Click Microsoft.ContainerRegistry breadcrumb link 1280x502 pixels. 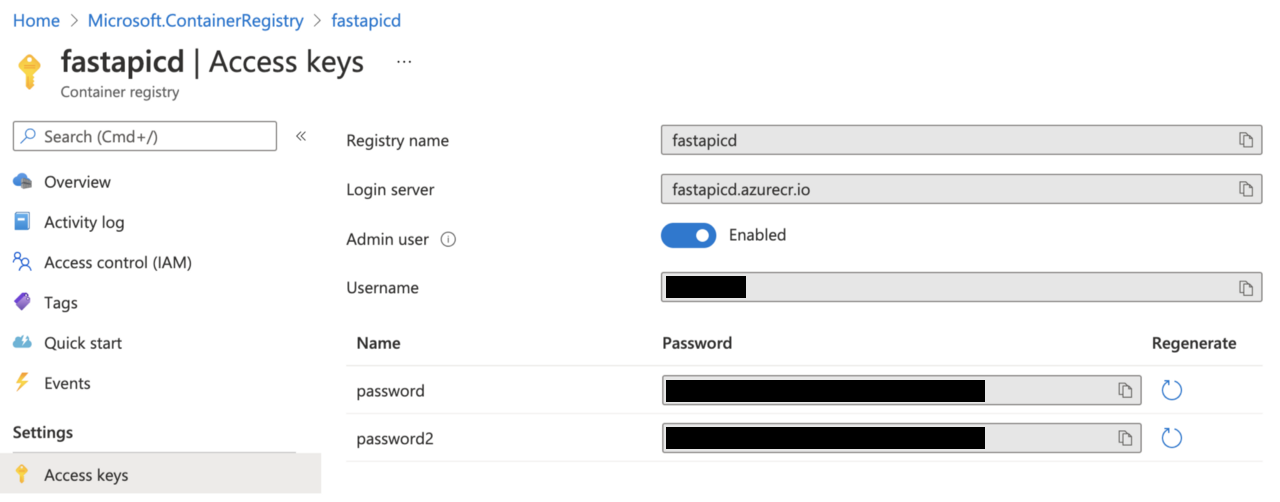(195, 20)
